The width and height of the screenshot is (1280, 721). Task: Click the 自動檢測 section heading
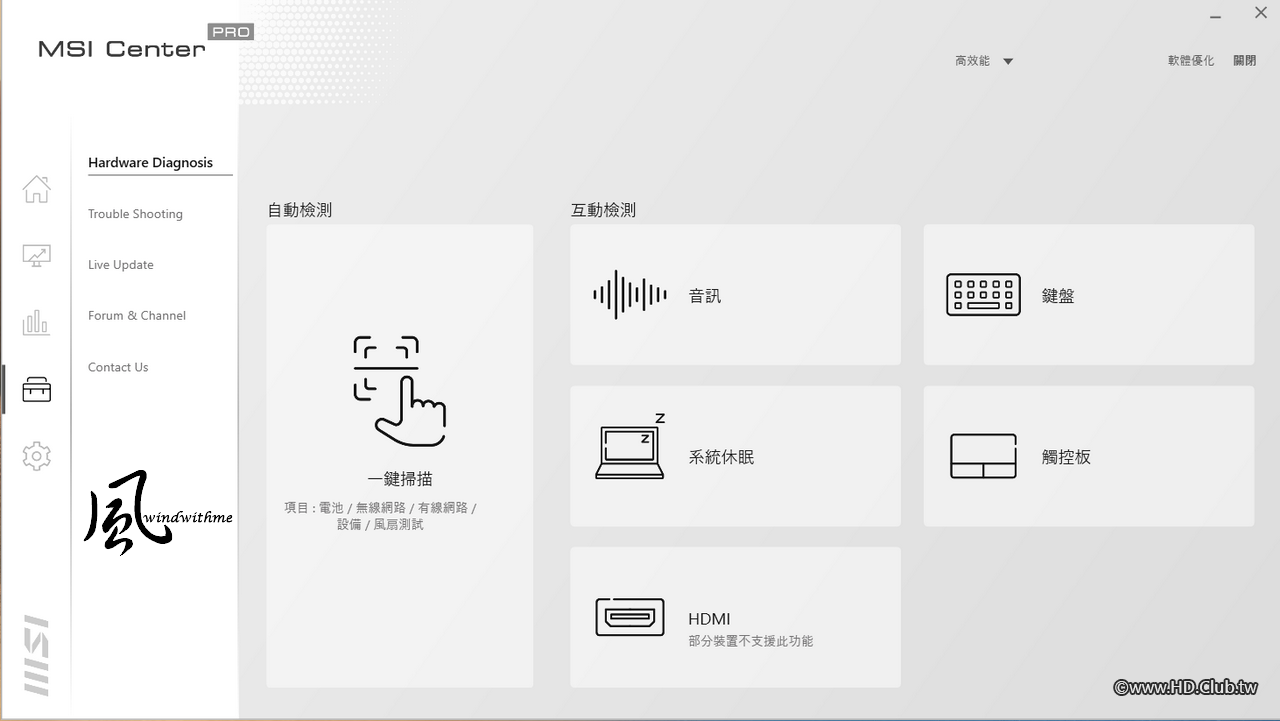(300, 210)
